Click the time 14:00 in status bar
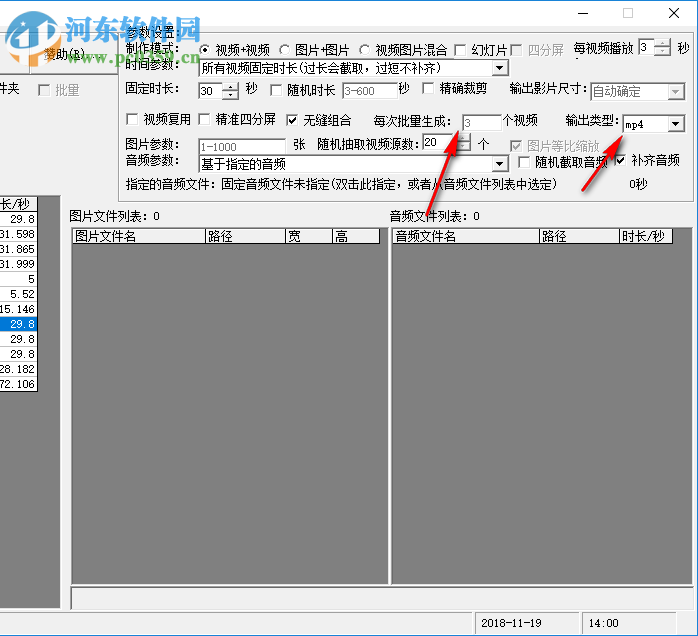This screenshot has width=698, height=636. point(629,623)
